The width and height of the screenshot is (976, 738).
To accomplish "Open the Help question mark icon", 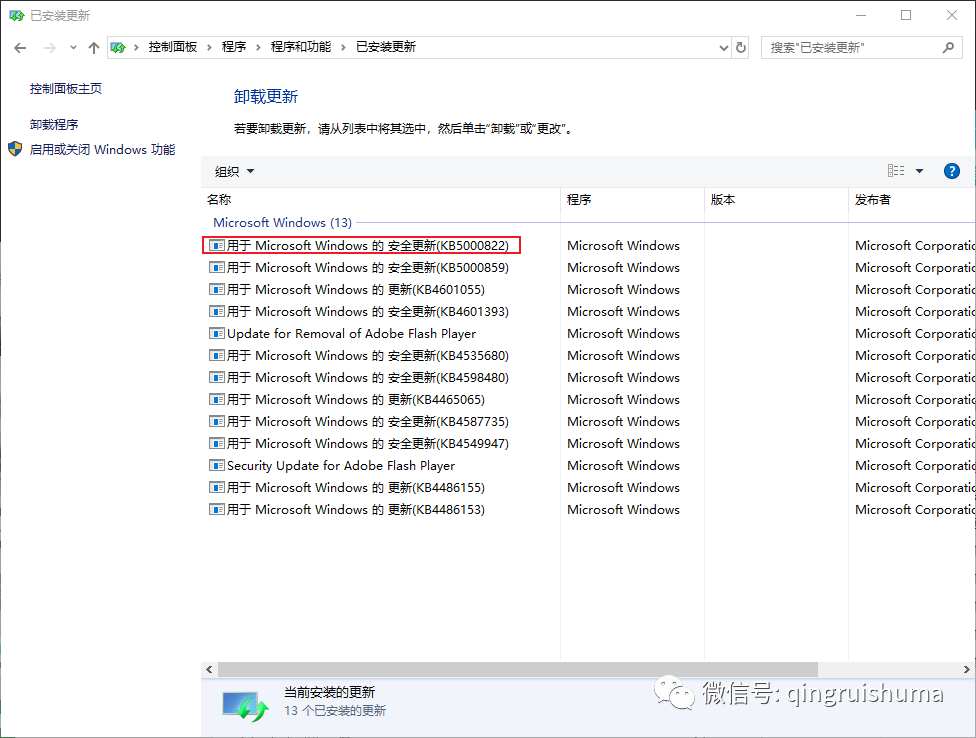I will point(951,170).
